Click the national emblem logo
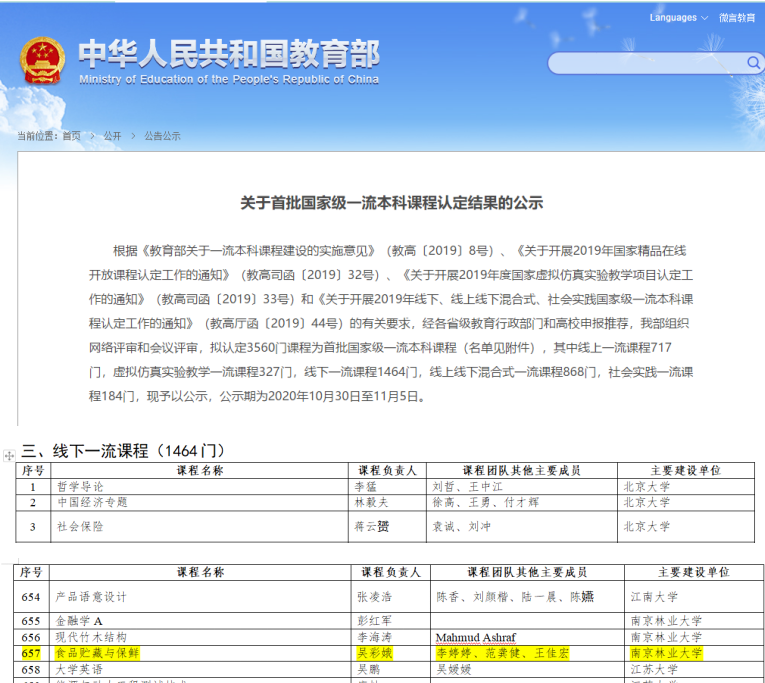Screen dimensions: 765x683 coord(42,61)
